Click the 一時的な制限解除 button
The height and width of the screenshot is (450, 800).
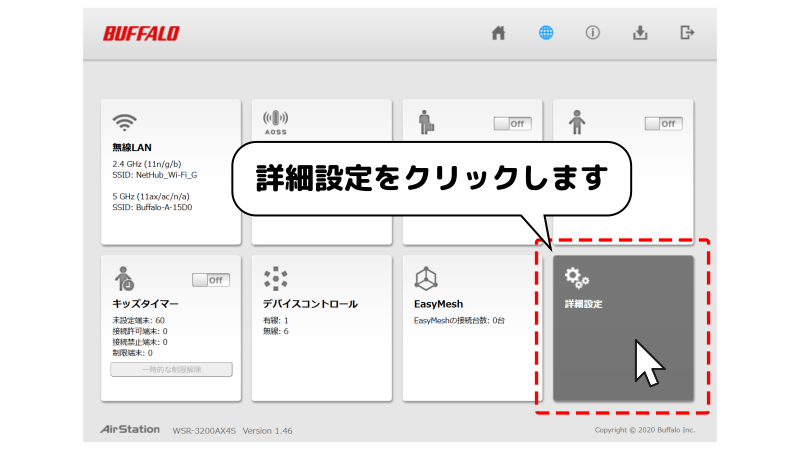pyautogui.click(x=171, y=369)
